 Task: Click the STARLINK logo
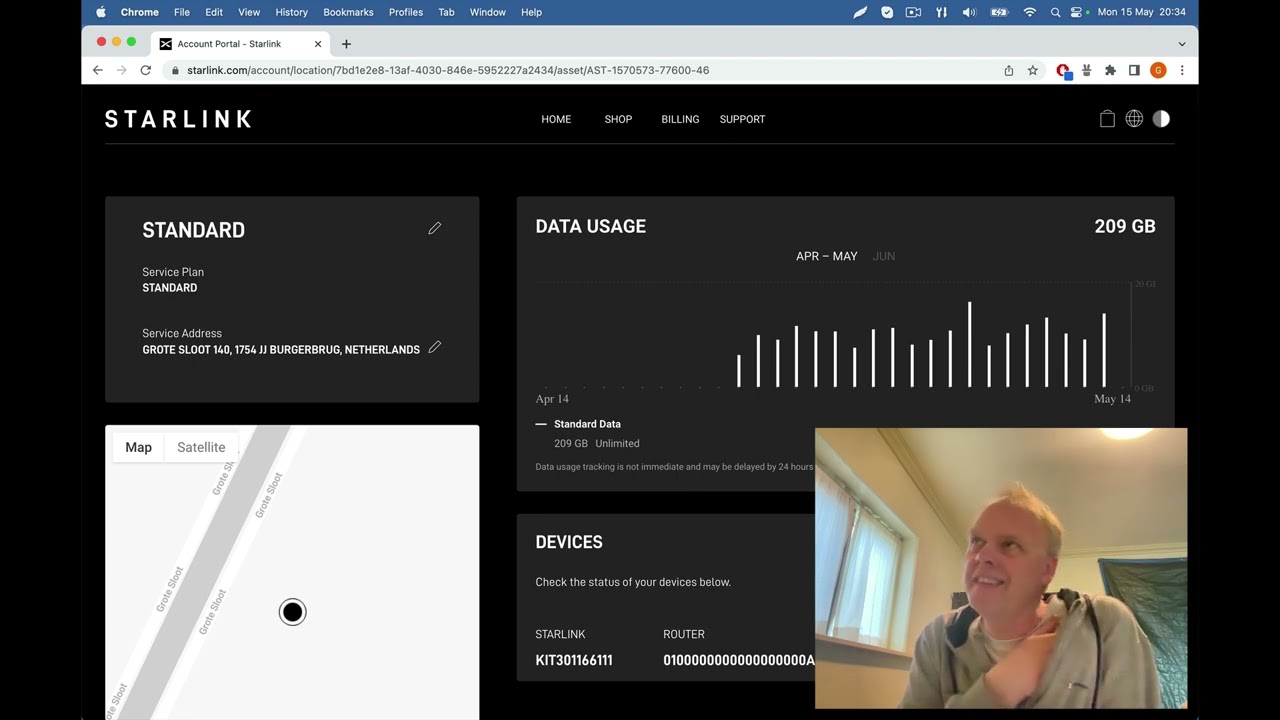point(178,119)
